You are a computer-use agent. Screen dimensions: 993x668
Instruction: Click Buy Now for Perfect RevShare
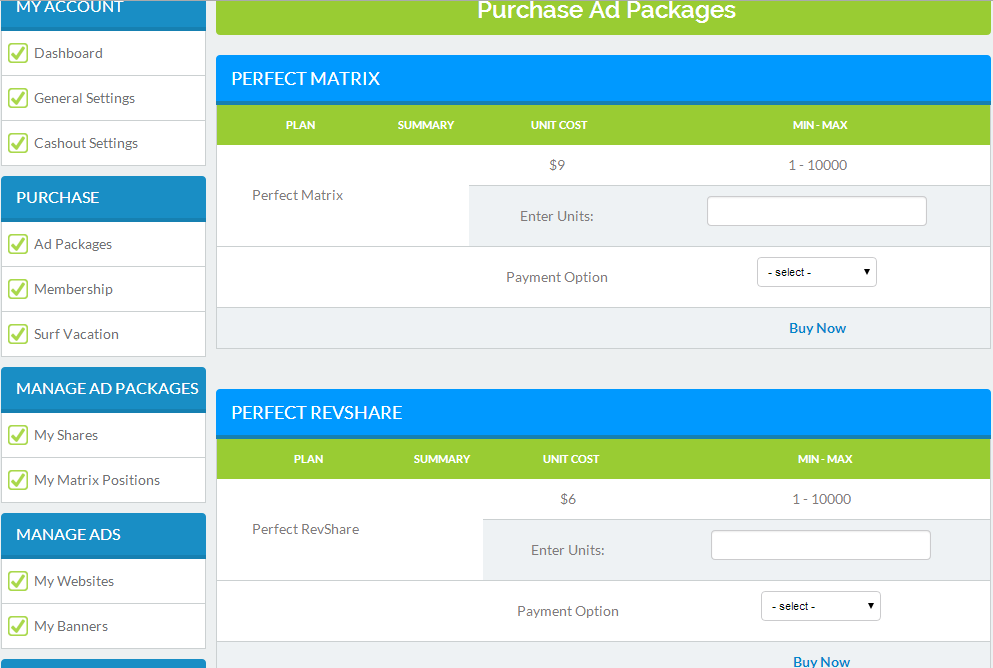point(821,661)
